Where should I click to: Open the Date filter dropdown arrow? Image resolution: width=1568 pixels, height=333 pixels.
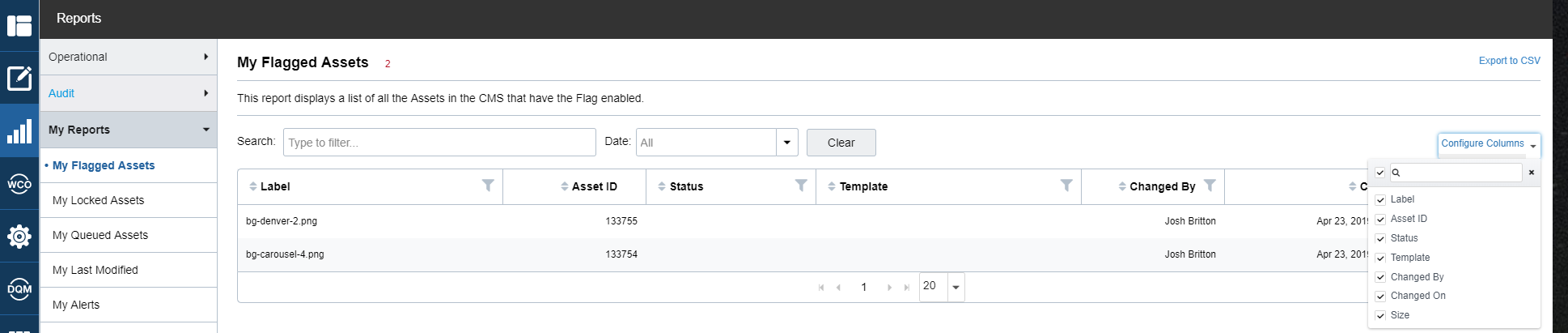coord(786,143)
